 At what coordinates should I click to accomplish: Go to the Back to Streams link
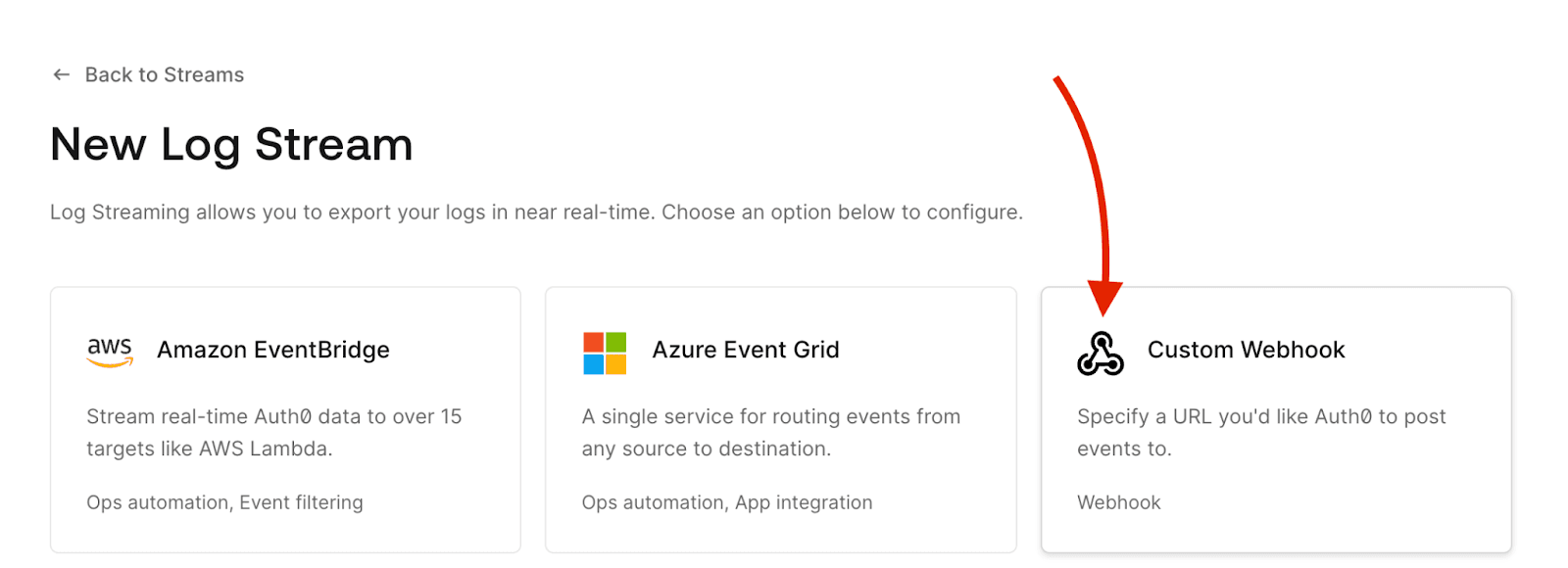[x=164, y=74]
